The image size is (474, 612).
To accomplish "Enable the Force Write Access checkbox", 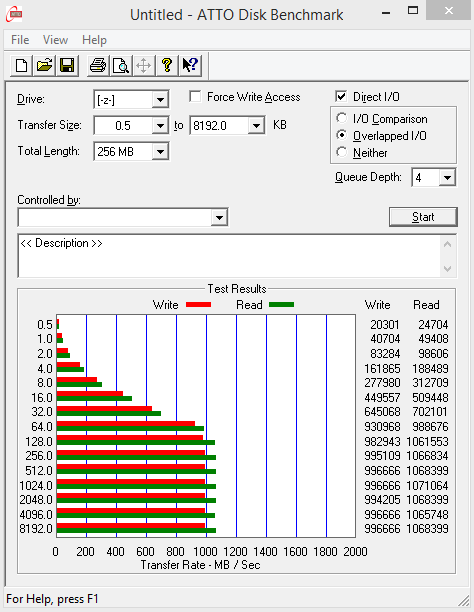I will [195, 96].
